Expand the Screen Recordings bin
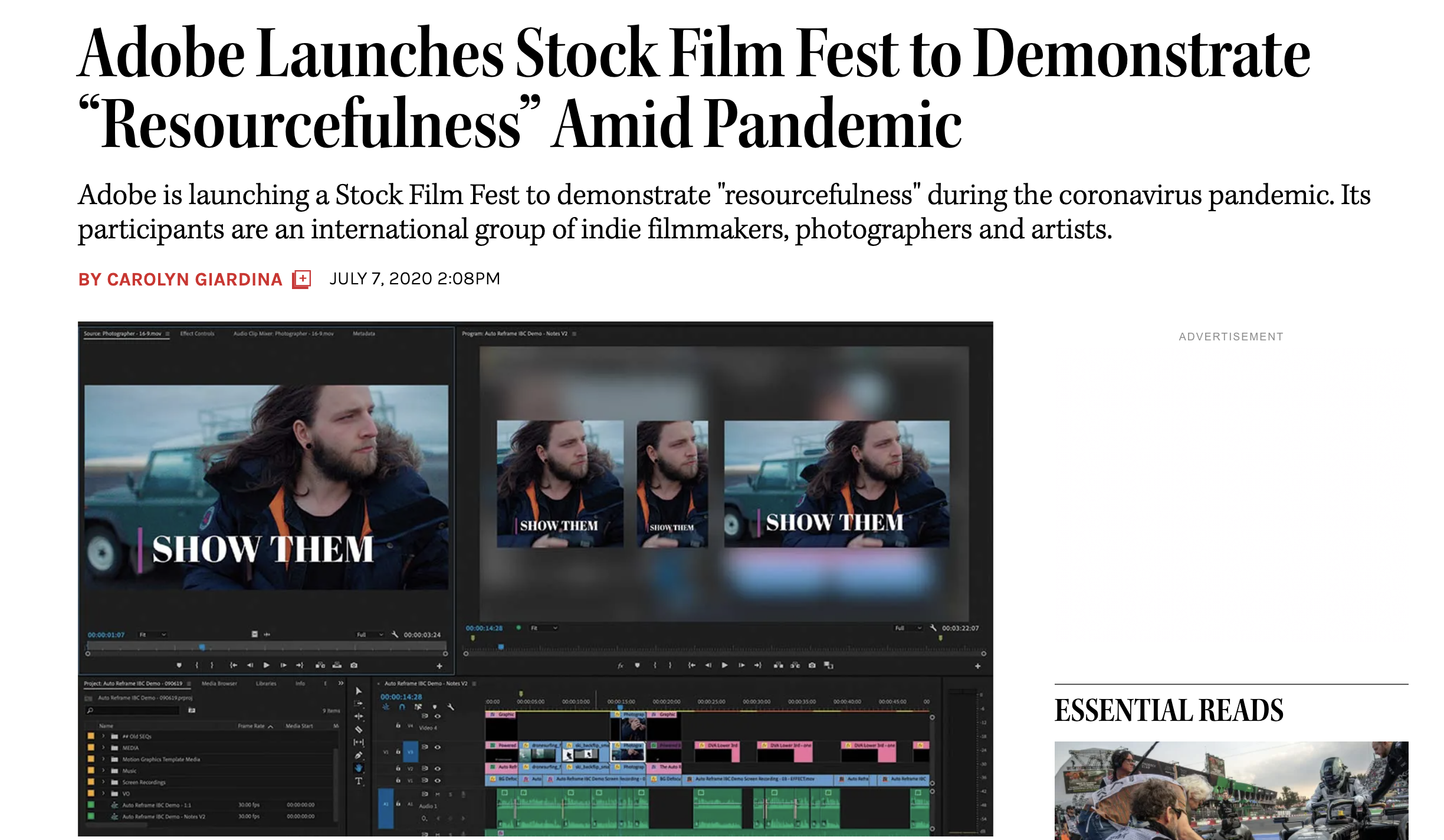Screen dimensions: 1444x840 click(x=103, y=782)
